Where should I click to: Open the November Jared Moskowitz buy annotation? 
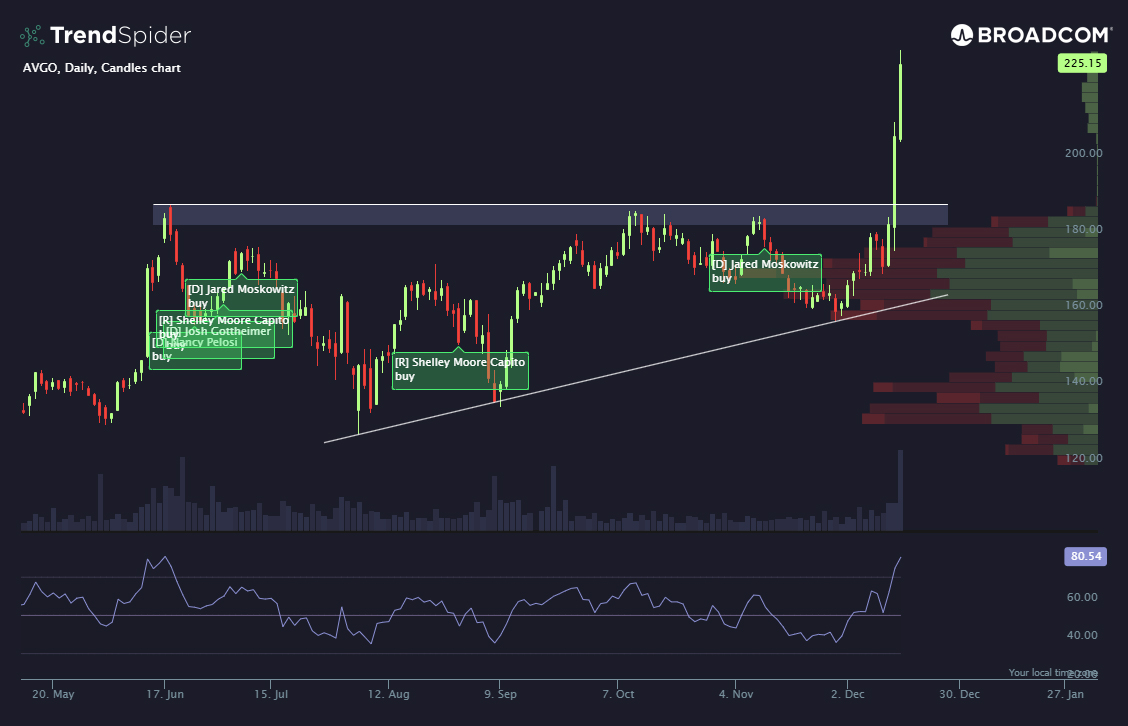click(765, 273)
